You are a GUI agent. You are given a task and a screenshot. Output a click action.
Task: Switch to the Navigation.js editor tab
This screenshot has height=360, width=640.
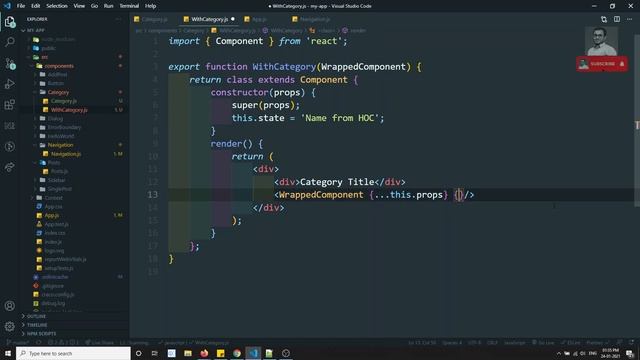315,19
